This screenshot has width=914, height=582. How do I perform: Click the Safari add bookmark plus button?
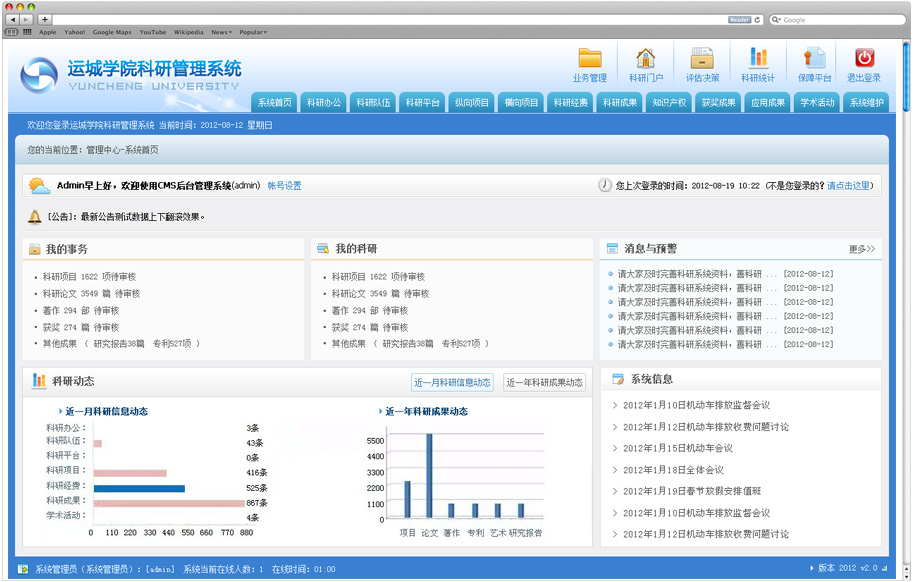pos(45,19)
